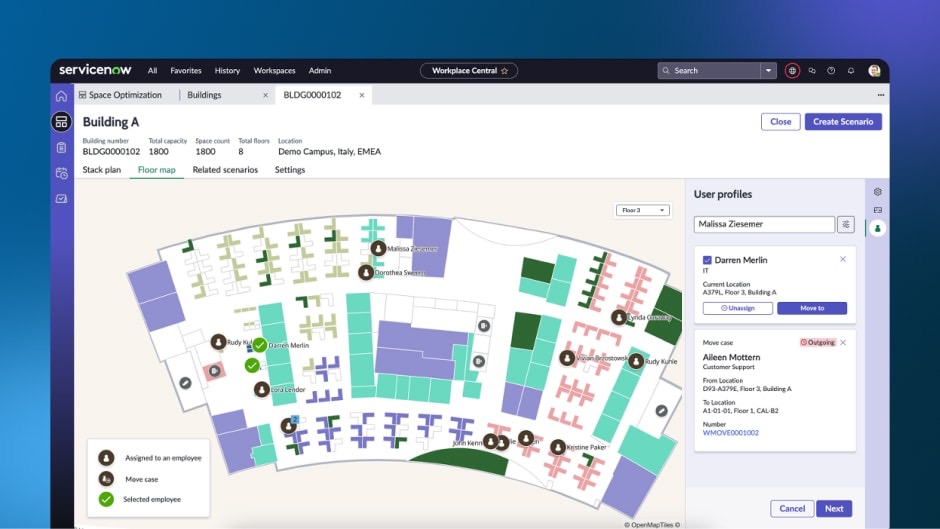The height and width of the screenshot is (529, 940).
Task: Open the Floor 3 dropdown
Action: [x=643, y=210]
